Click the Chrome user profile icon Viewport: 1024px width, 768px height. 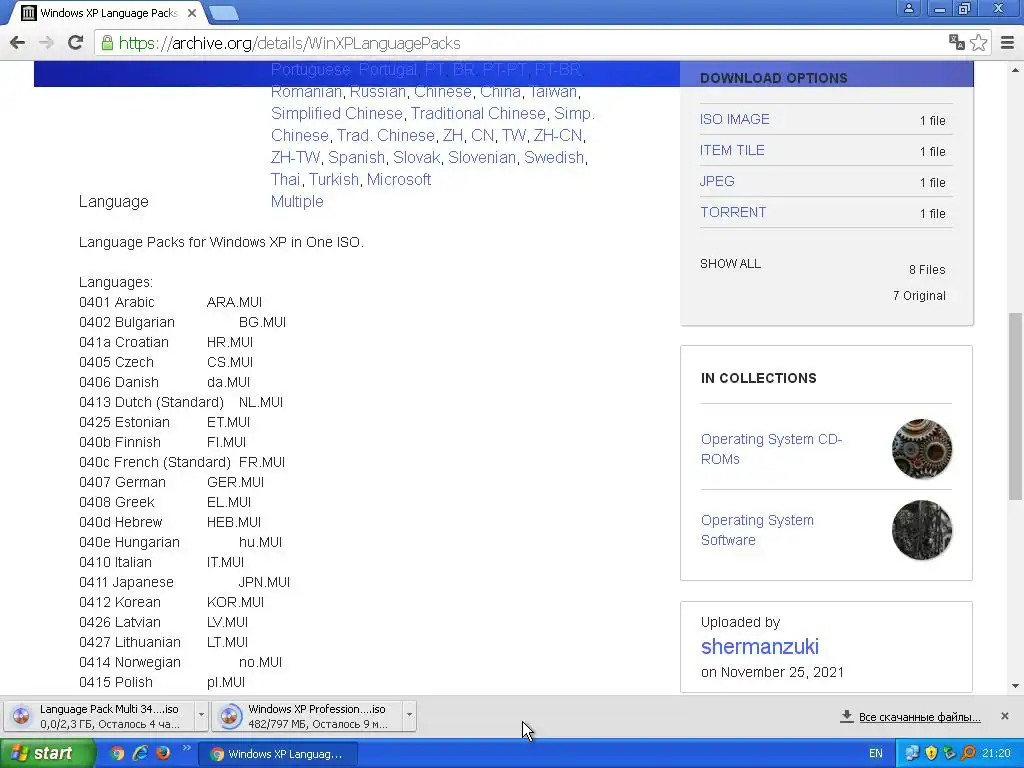(908, 8)
